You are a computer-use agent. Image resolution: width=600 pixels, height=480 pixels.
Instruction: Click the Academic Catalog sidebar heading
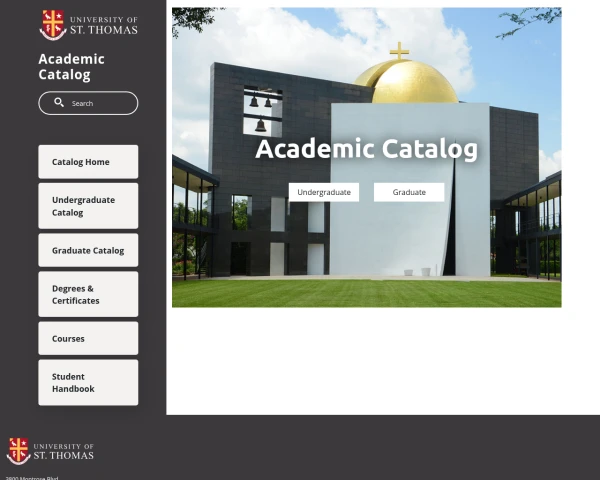[72, 67]
